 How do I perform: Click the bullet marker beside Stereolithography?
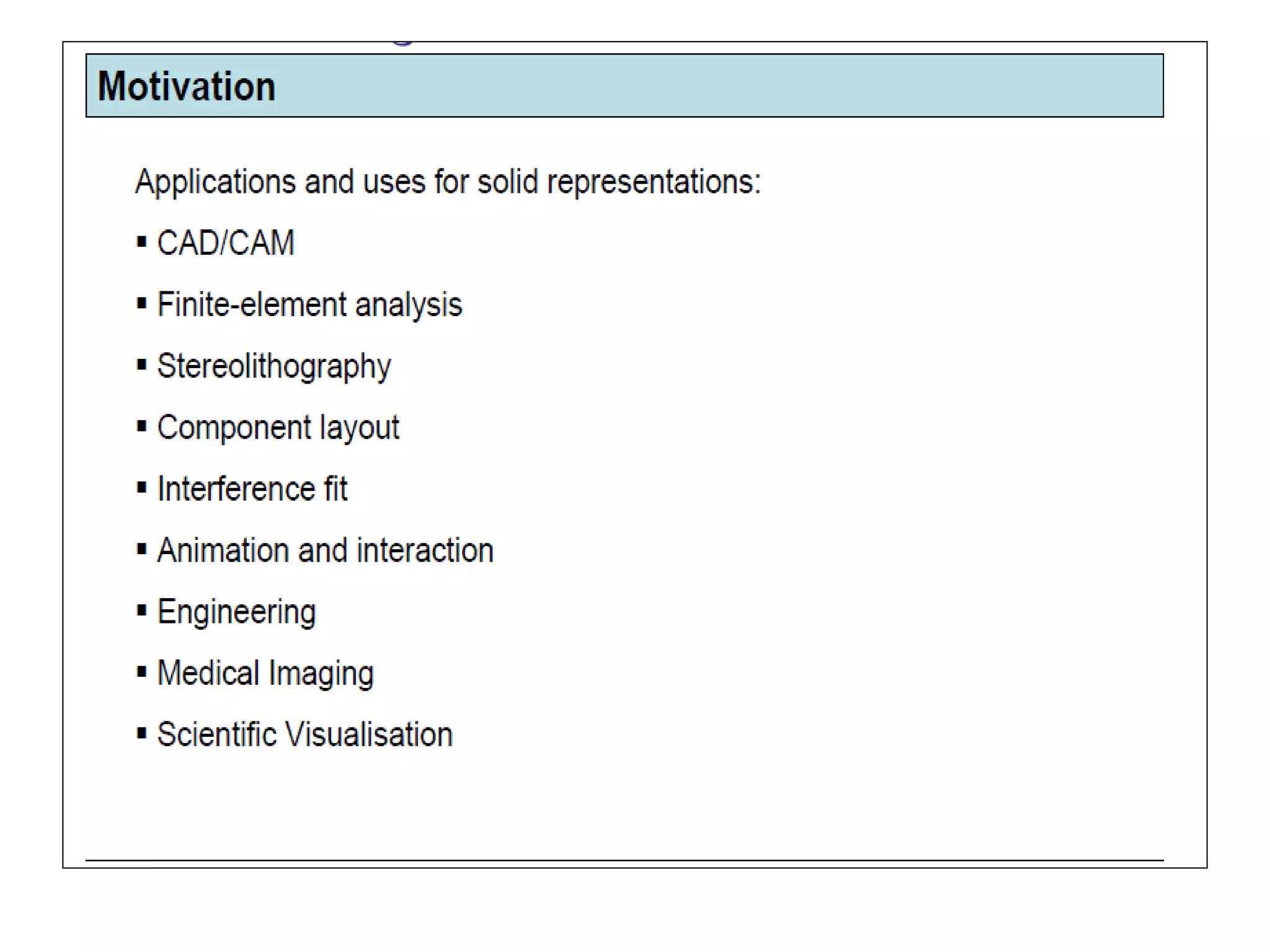pos(142,365)
